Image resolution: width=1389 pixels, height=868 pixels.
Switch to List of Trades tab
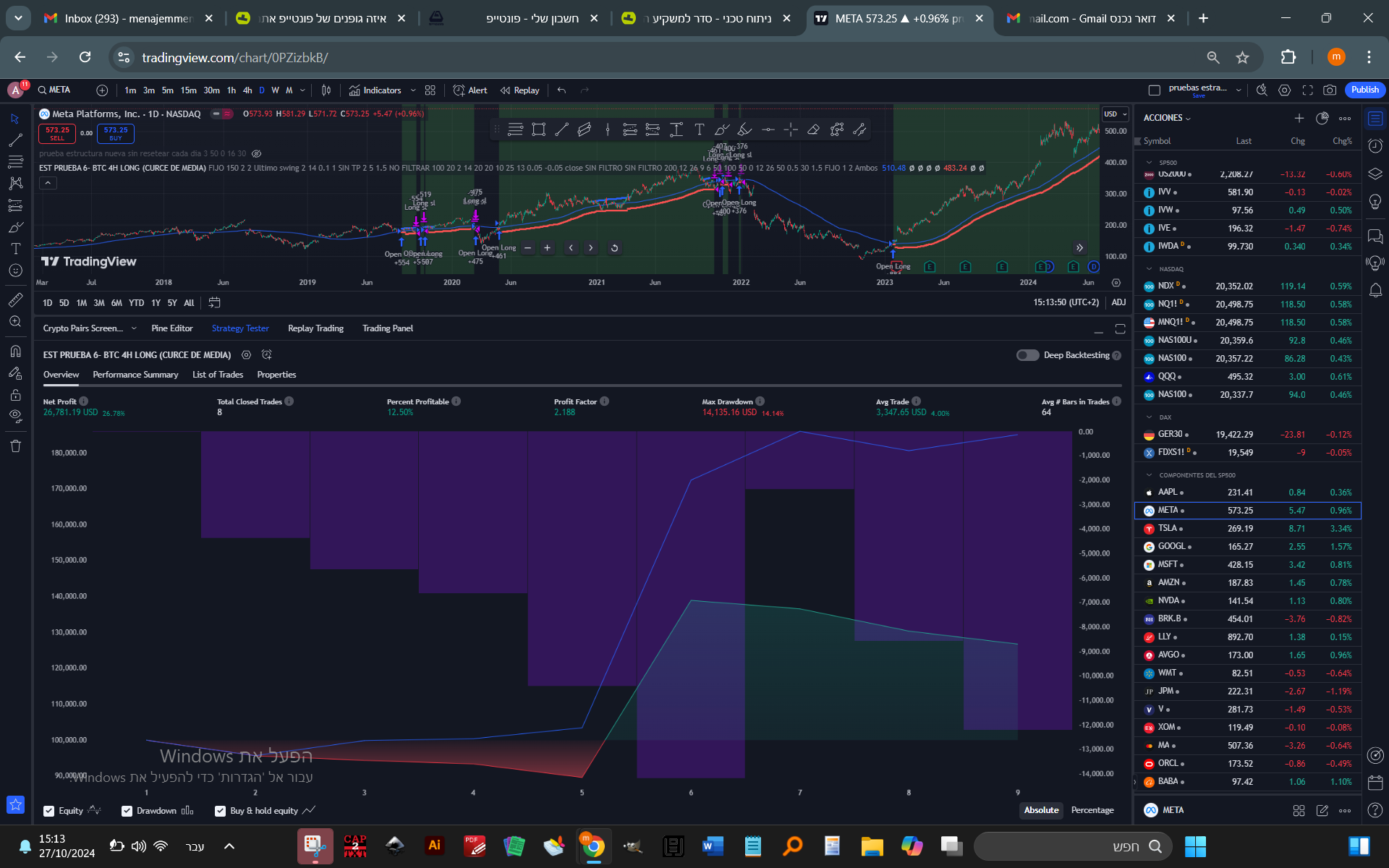[217, 375]
